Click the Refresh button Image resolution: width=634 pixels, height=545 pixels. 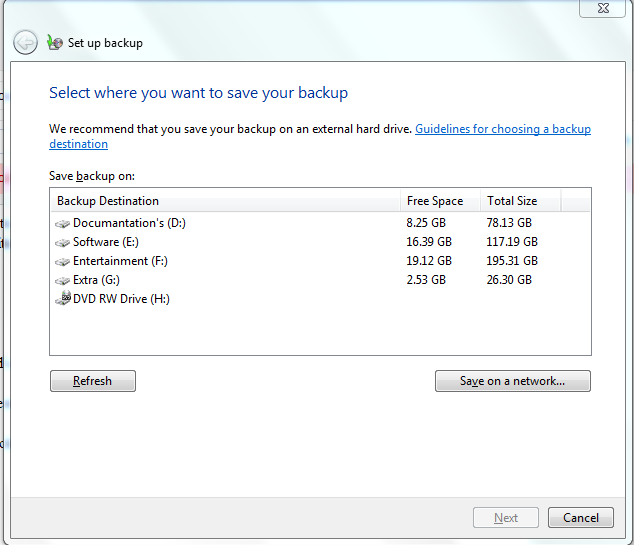pyautogui.click(x=93, y=381)
